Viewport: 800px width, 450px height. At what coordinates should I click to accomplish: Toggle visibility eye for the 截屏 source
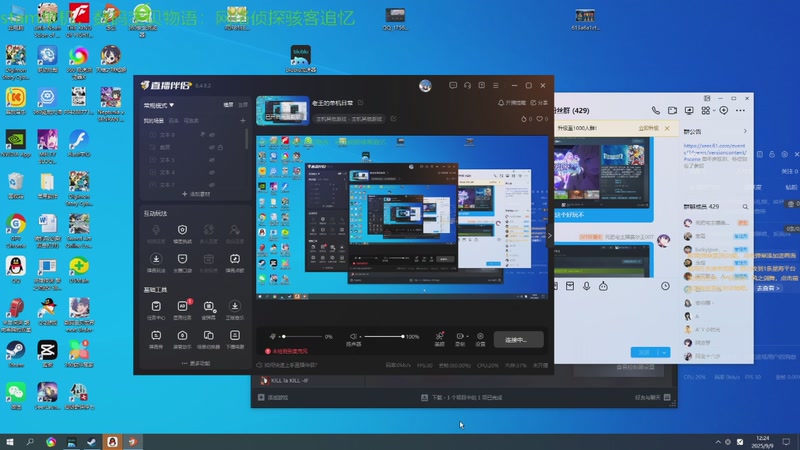coord(212,147)
